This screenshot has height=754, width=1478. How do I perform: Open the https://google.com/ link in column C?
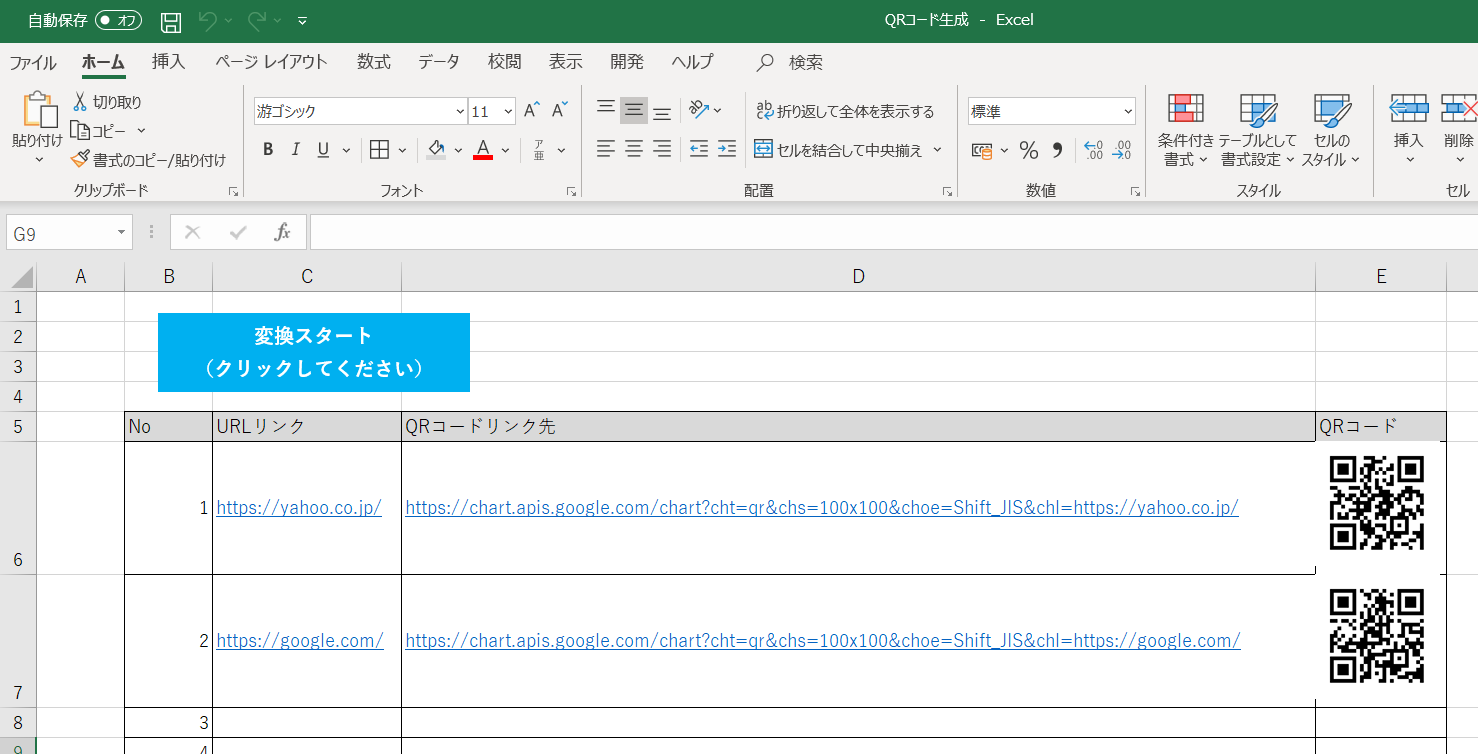pos(300,641)
